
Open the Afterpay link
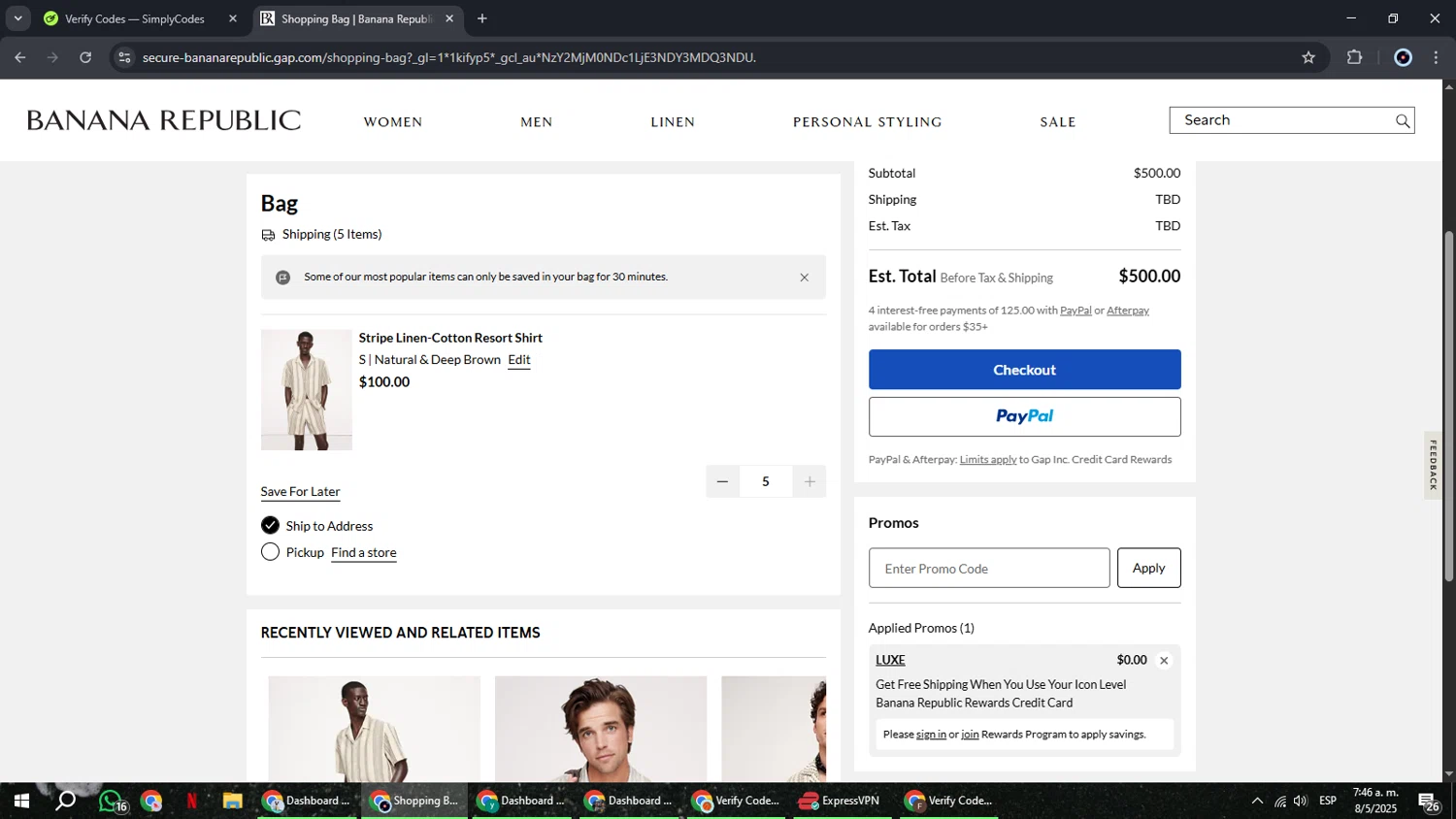[1128, 311]
